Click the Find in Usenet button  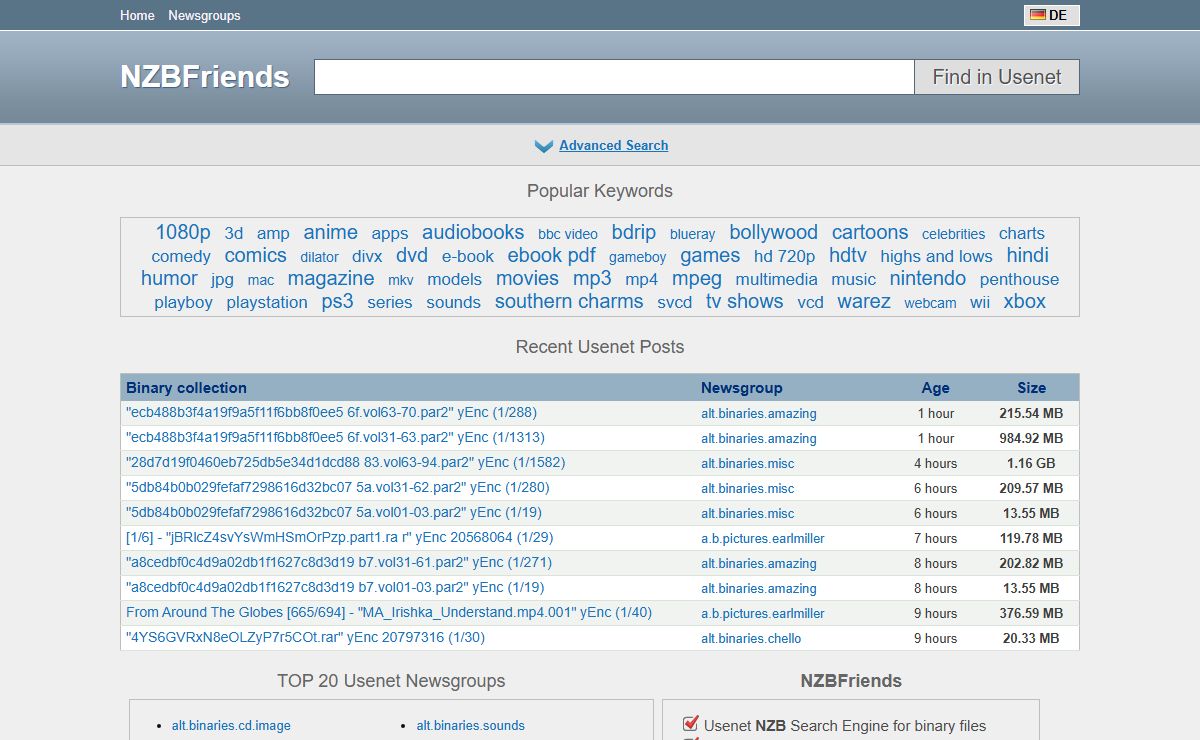[997, 77]
